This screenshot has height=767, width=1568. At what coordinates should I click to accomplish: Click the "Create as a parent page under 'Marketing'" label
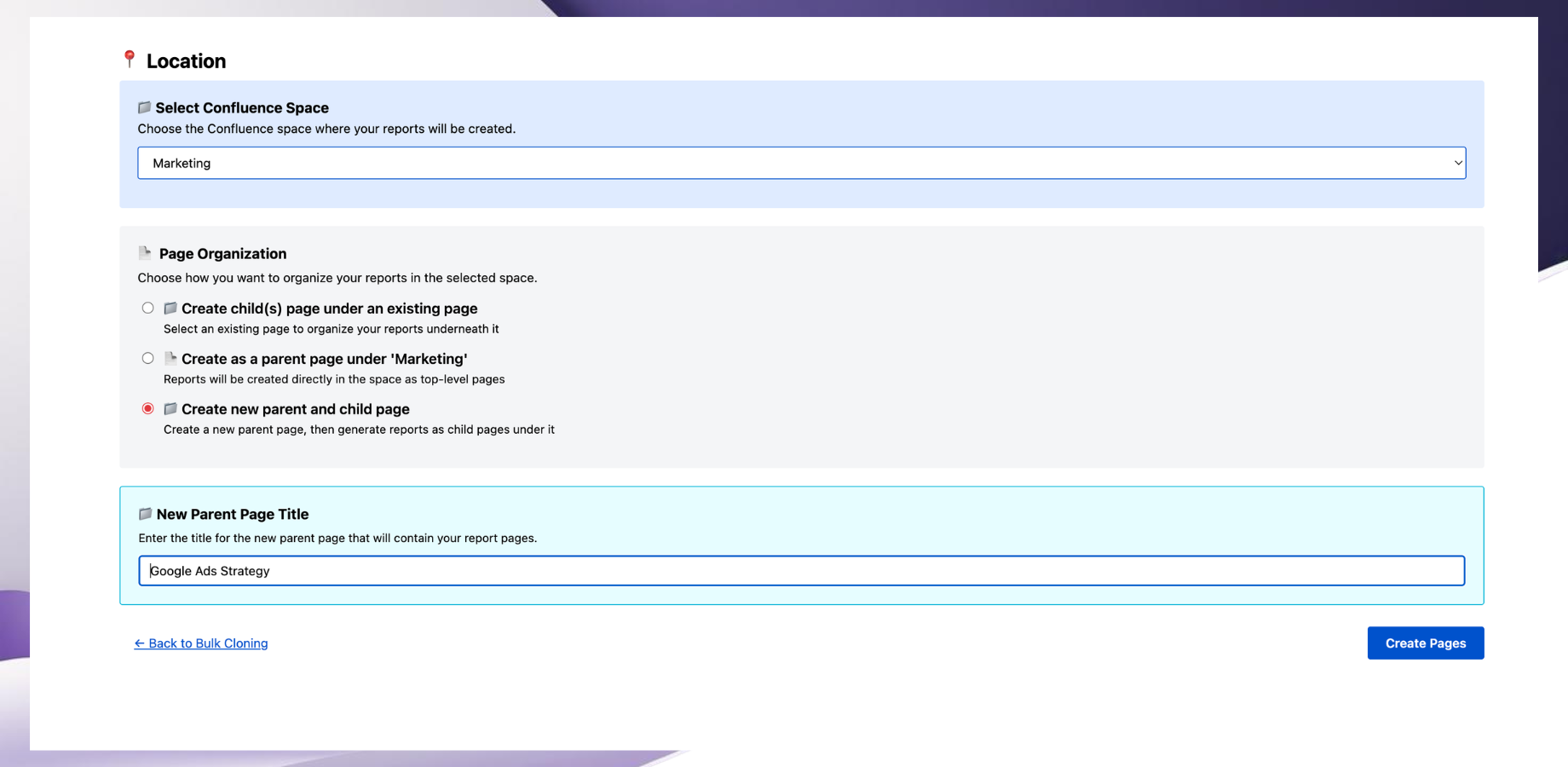[325, 359]
